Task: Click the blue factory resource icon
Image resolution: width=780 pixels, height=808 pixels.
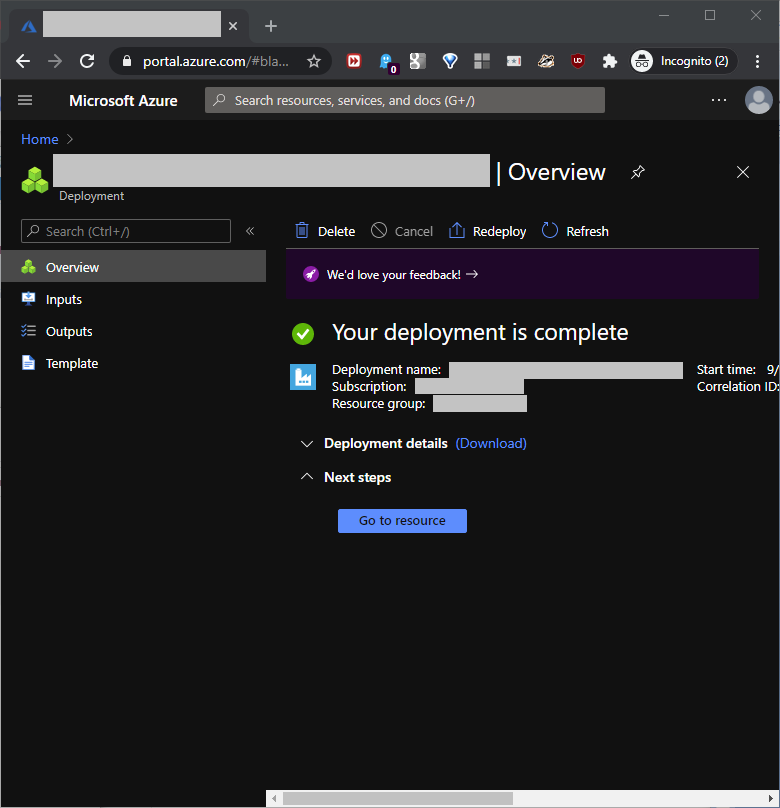Action: (x=303, y=377)
